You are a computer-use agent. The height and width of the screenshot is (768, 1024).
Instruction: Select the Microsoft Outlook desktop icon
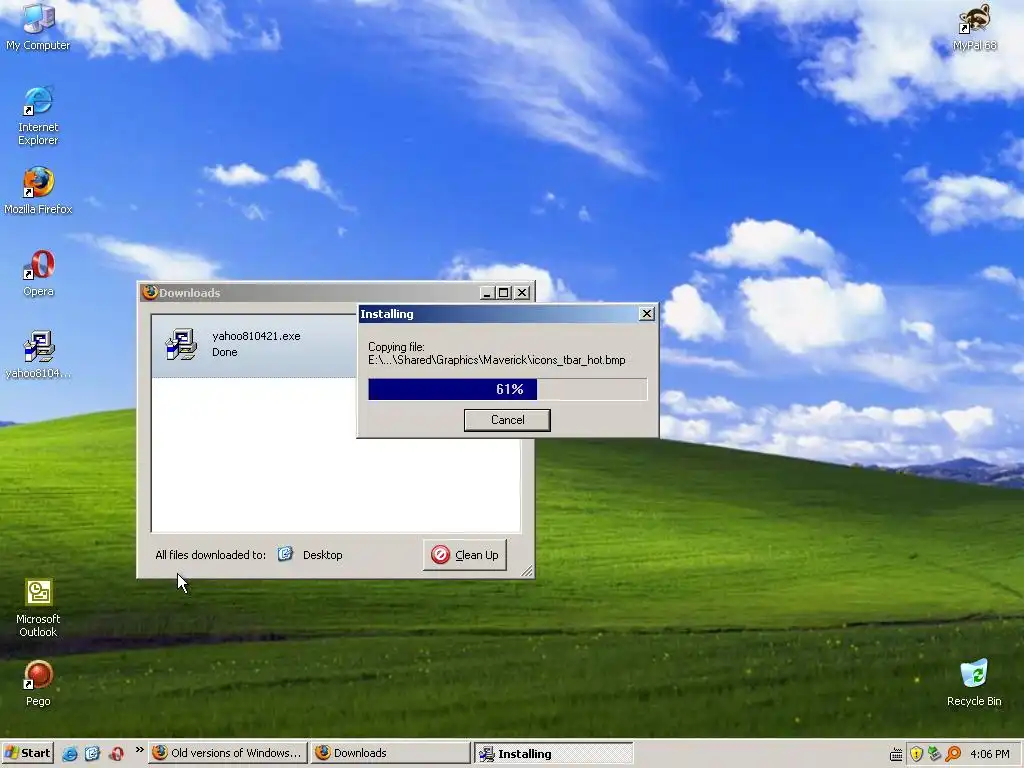tap(38, 608)
